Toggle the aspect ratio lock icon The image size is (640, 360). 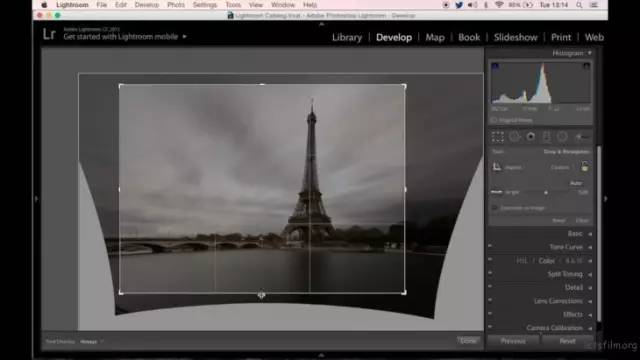click(x=584, y=166)
